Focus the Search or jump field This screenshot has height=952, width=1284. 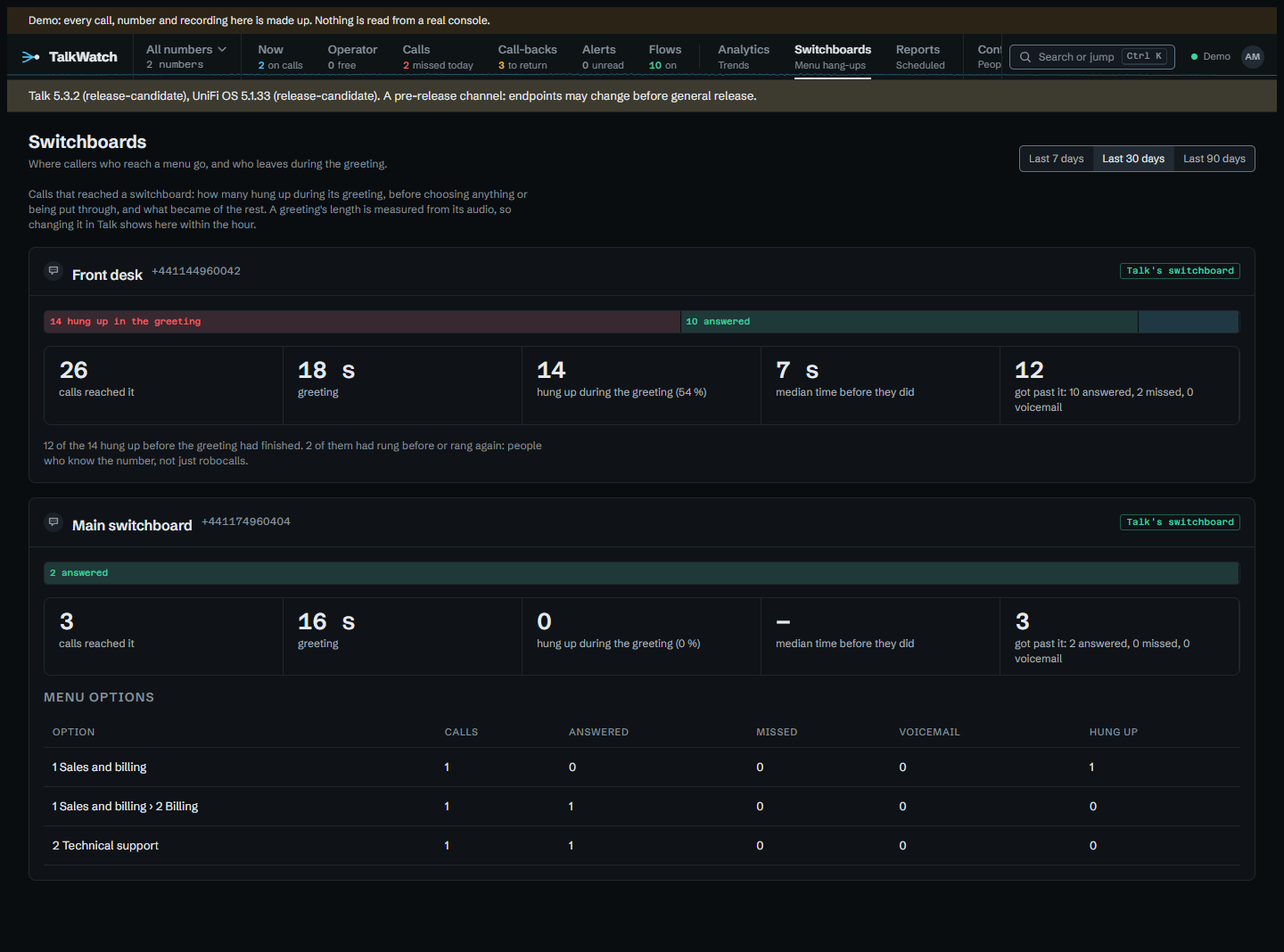pyautogui.click(x=1092, y=57)
